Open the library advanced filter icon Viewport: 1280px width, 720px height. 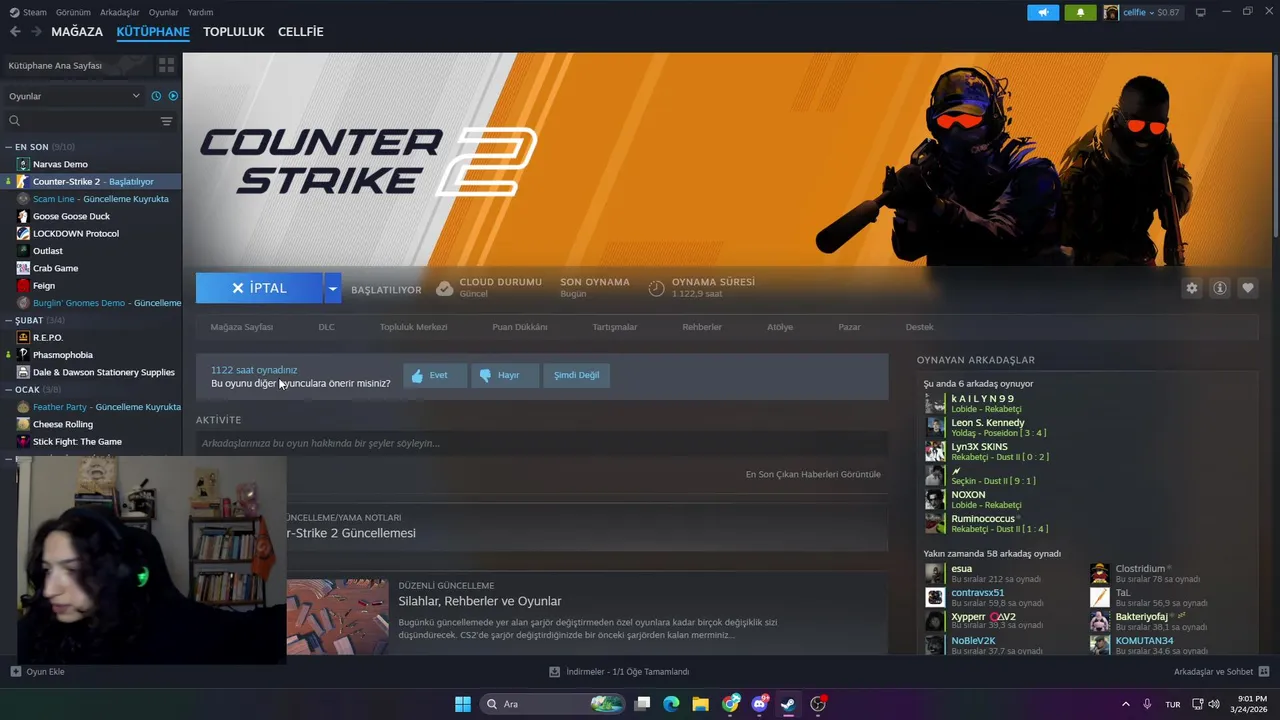point(166,121)
